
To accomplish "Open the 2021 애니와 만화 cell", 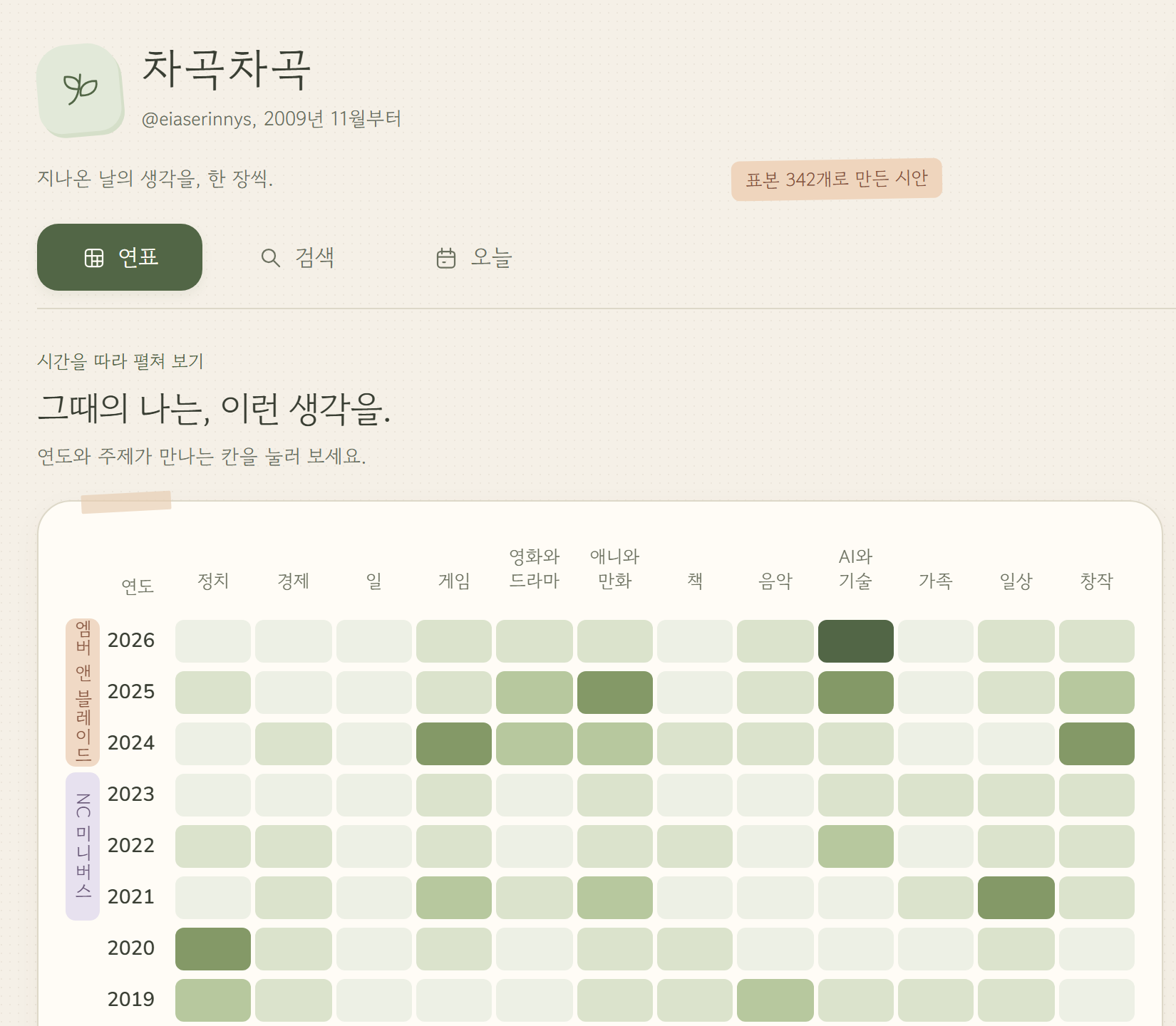I will tap(614, 898).
